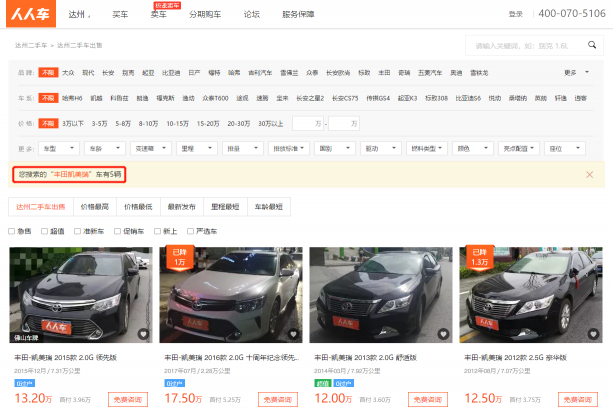613x412 pixels.
Task: Change city from 达州
Action: tap(79, 14)
